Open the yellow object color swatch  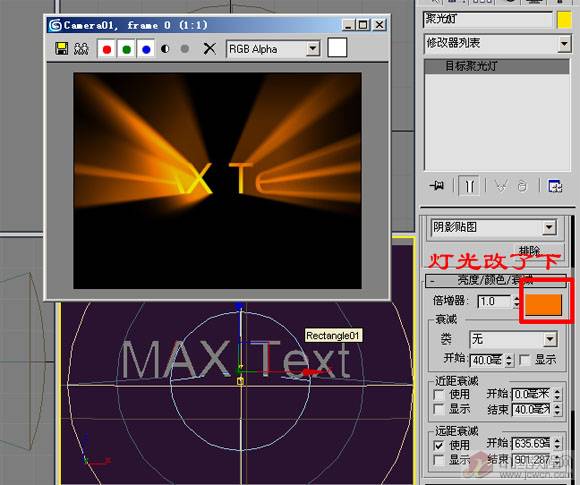(564, 20)
